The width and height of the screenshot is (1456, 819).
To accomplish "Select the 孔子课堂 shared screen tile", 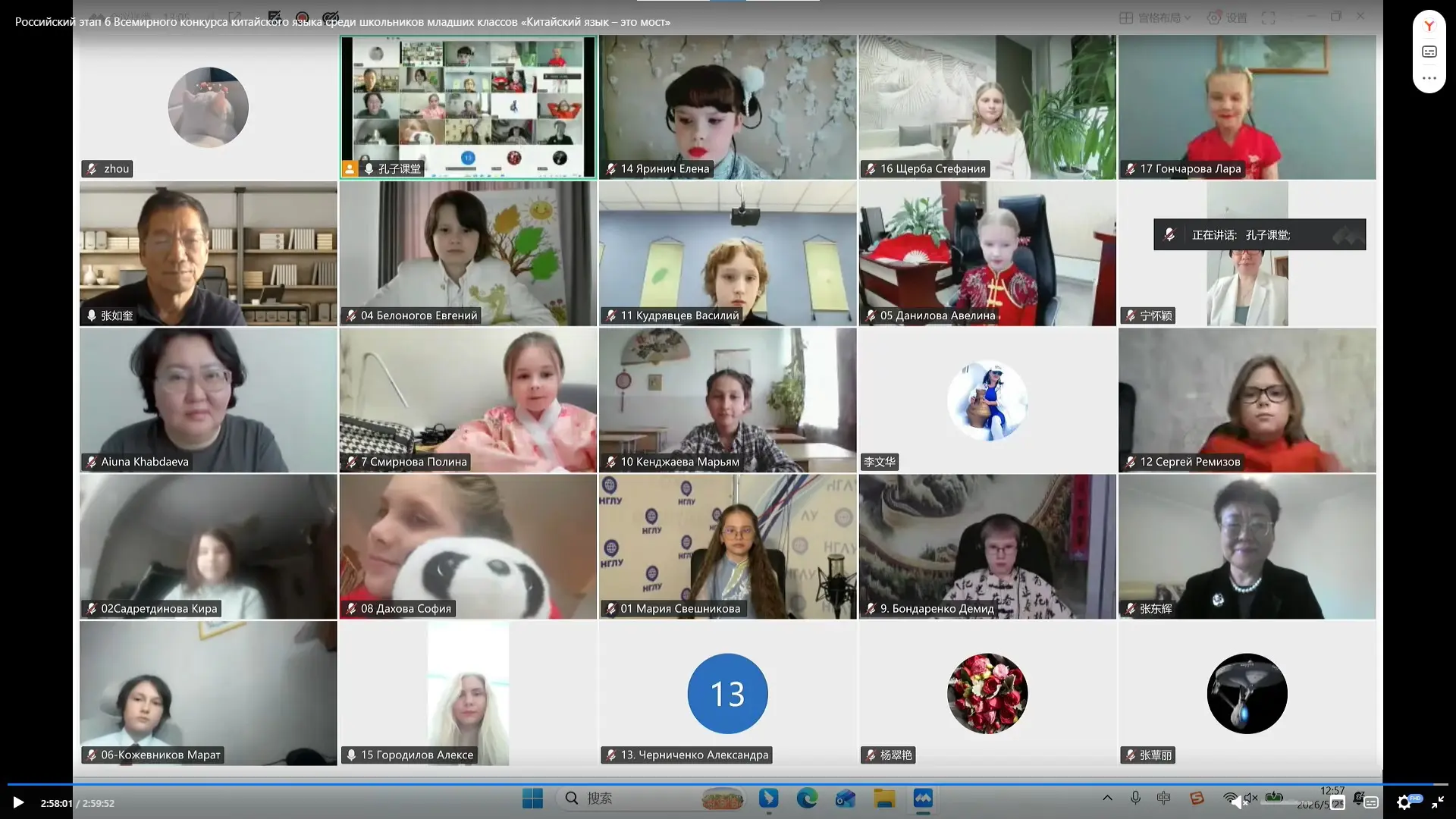I will [x=468, y=107].
